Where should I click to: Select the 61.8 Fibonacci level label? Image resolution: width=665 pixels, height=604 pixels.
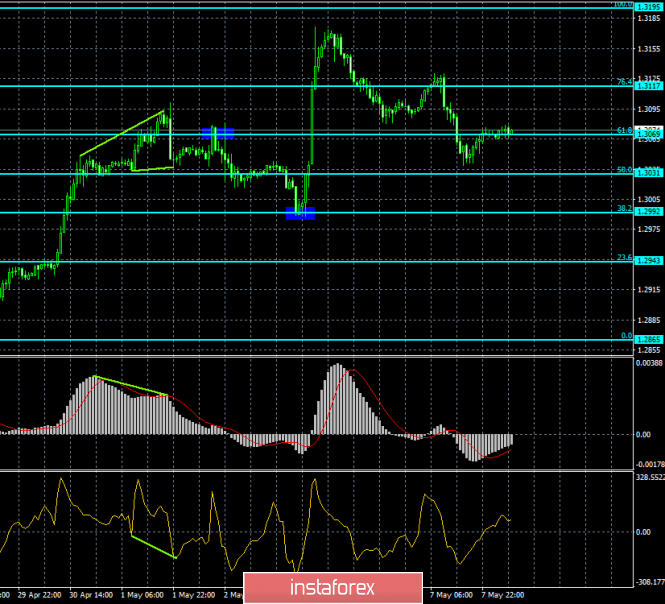click(x=624, y=130)
